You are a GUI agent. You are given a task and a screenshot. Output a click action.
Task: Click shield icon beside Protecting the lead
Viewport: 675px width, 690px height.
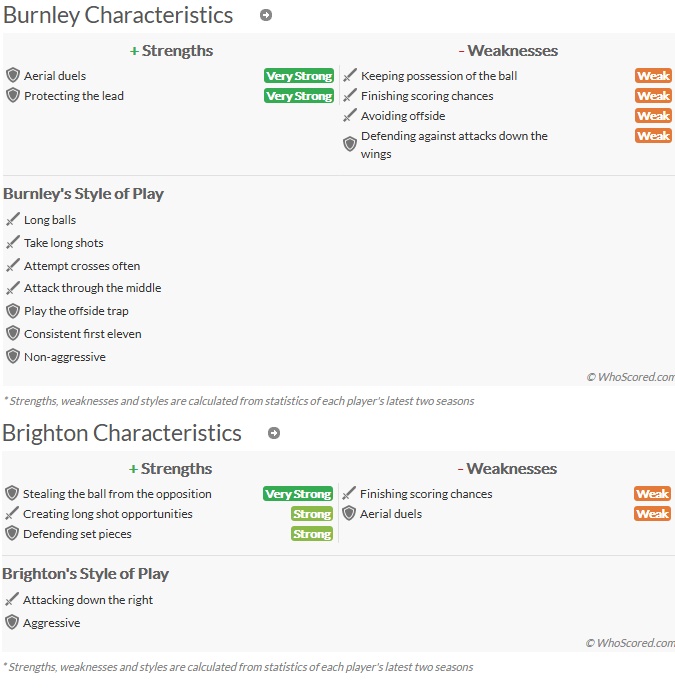[13, 95]
